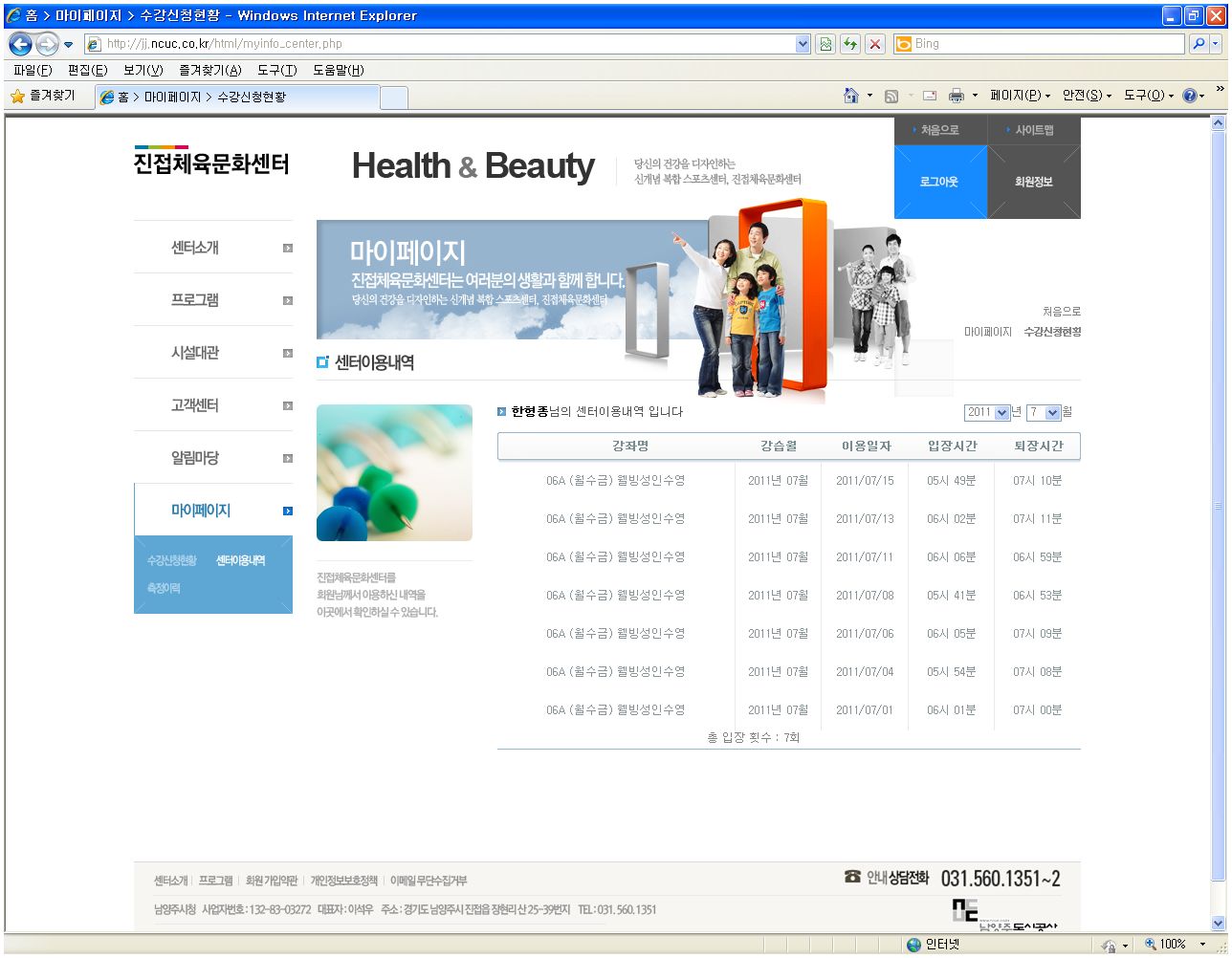Open the 파일(F) menu
The width and height of the screenshot is (1232, 958).
33,70
